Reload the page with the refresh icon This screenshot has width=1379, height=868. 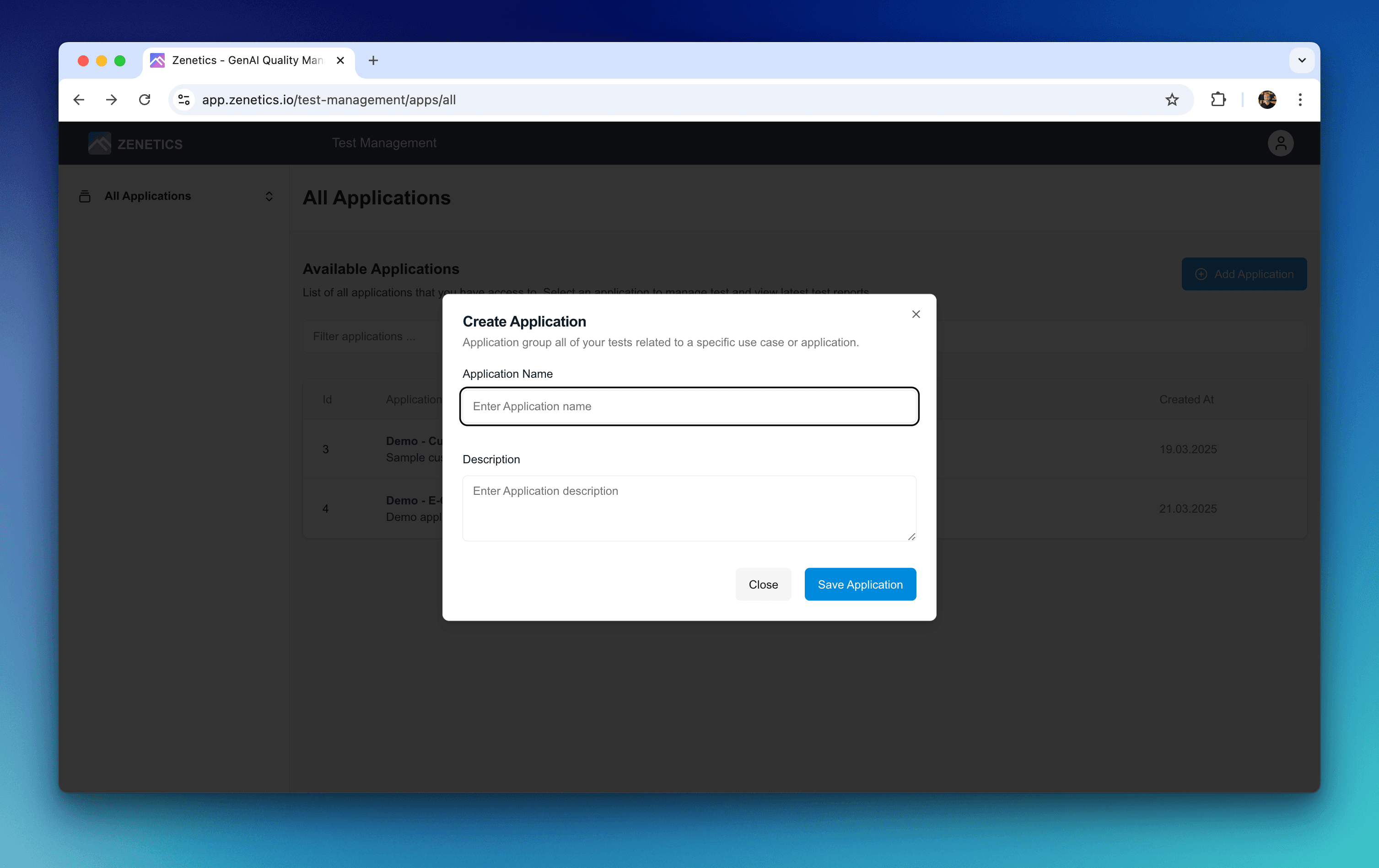point(144,100)
